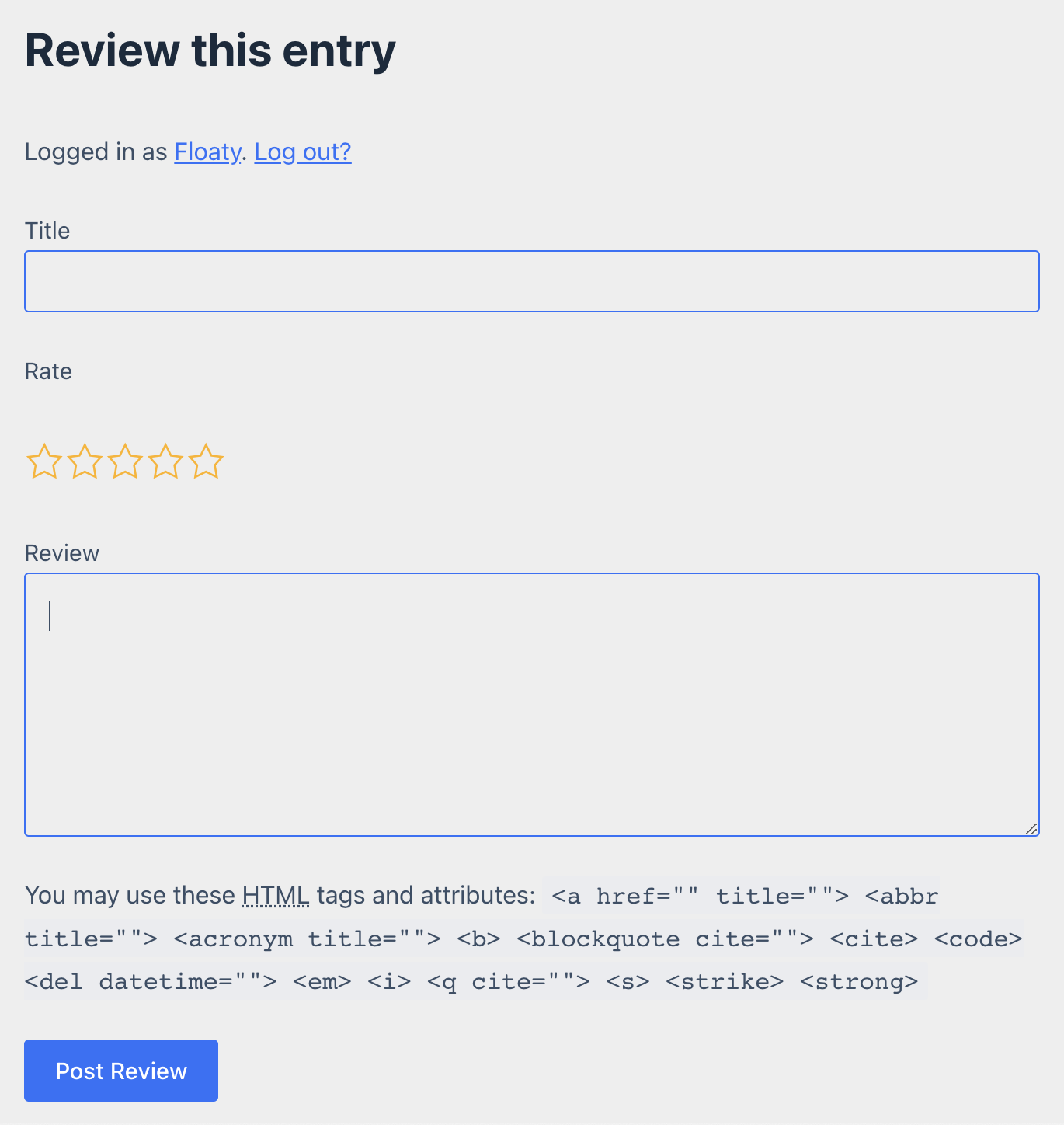The image size is (1064, 1125).
Task: Click the fourth rating star
Action: click(x=165, y=462)
